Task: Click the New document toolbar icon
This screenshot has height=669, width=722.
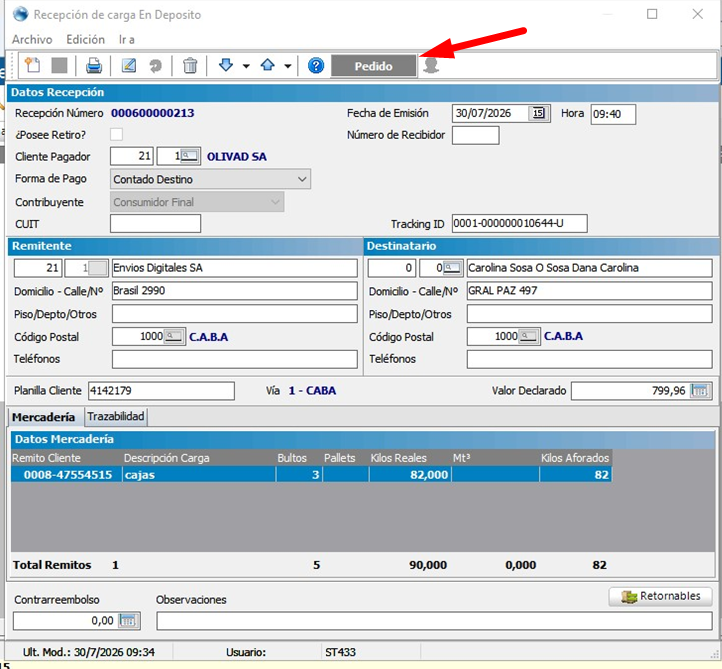Action: coord(32,65)
